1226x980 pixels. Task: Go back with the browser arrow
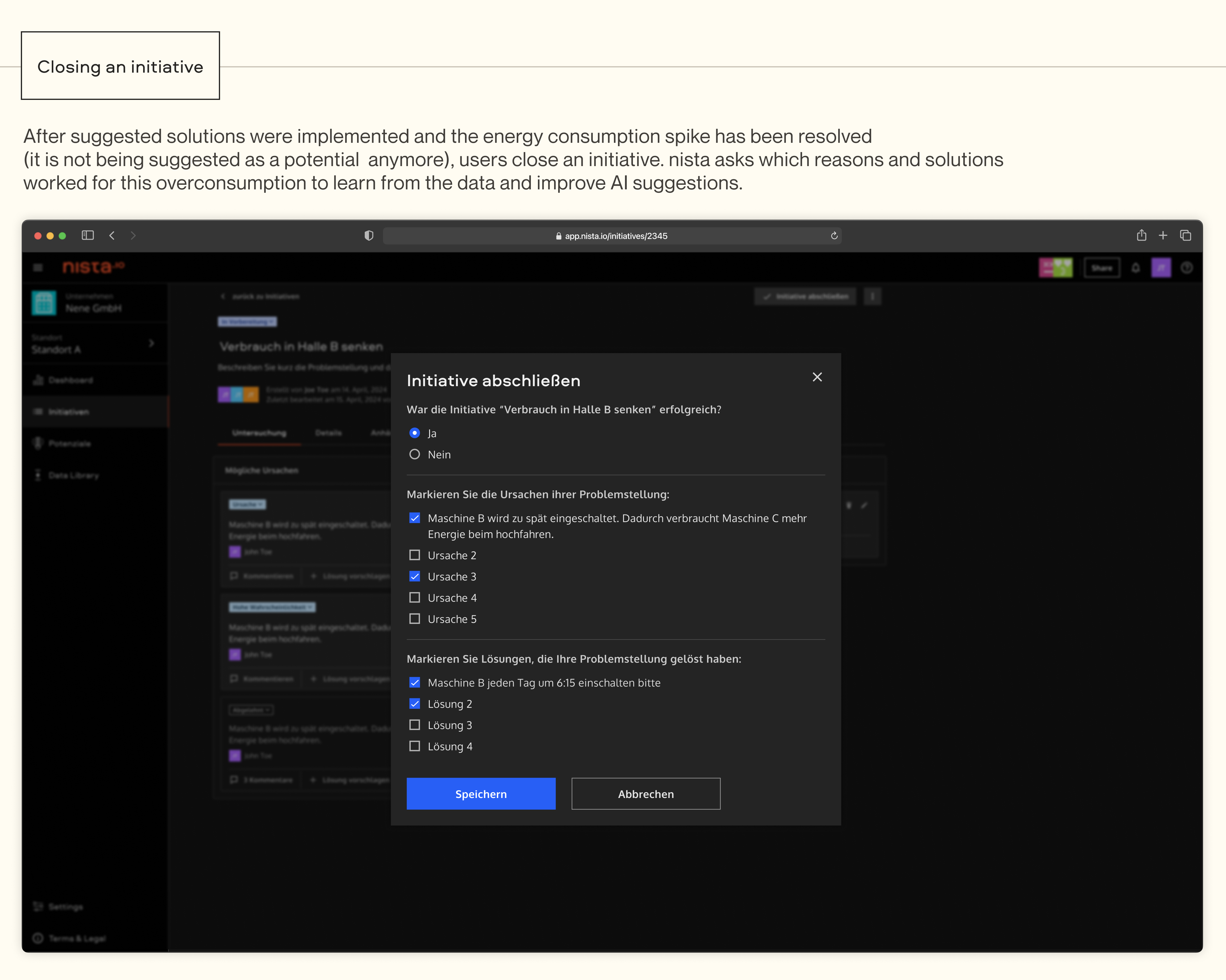pyautogui.click(x=112, y=235)
